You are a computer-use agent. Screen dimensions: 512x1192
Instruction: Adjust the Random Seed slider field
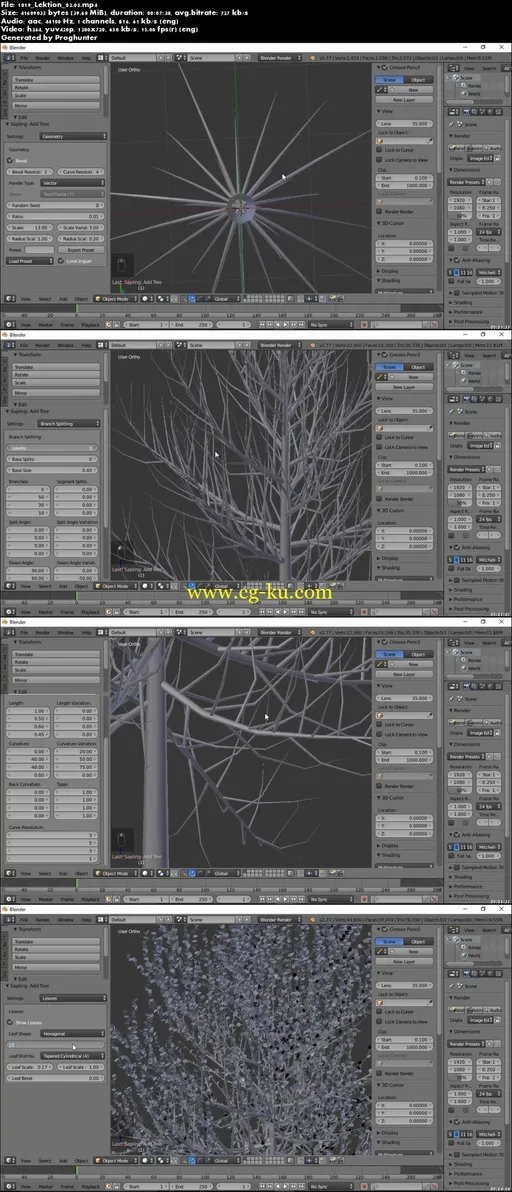(x=55, y=205)
